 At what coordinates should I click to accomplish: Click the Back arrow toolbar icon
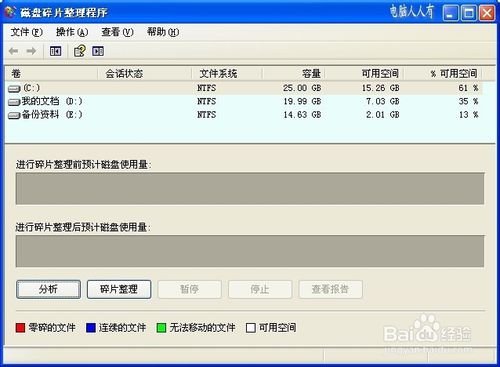pyautogui.click(x=13, y=51)
